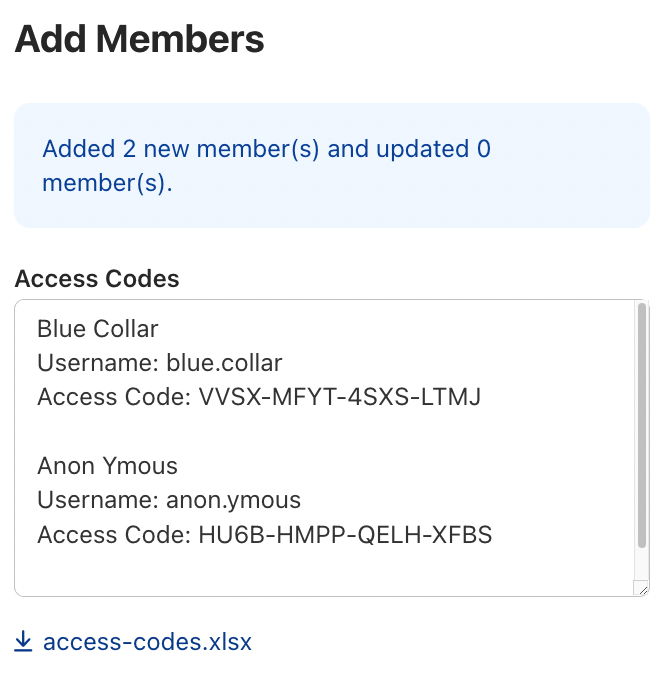The height and width of the screenshot is (680, 666).
Task: Click the empty space at the textarea bottom
Action: pyautogui.click(x=300, y=572)
